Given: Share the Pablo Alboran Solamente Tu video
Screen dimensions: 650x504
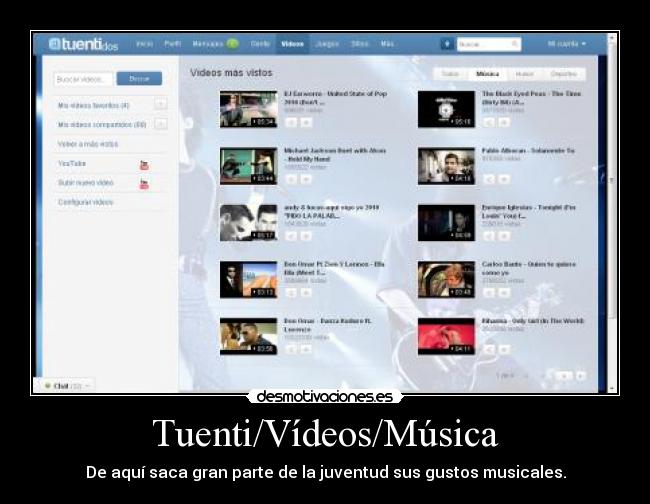Looking at the screenshot, I should pos(489,179).
